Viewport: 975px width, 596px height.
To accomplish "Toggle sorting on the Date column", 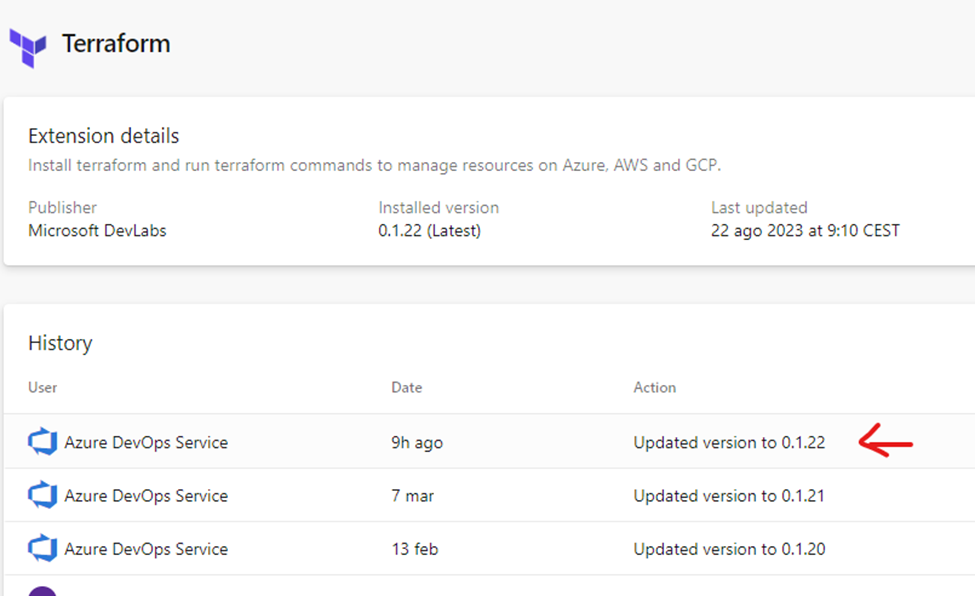I will click(x=407, y=387).
